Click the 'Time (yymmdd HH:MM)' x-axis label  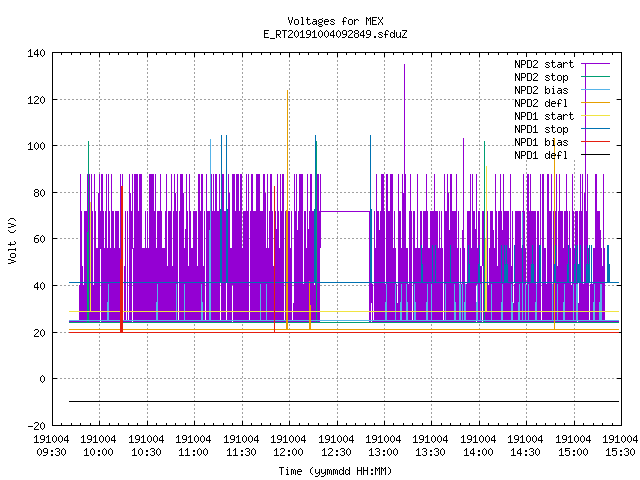pos(335,471)
